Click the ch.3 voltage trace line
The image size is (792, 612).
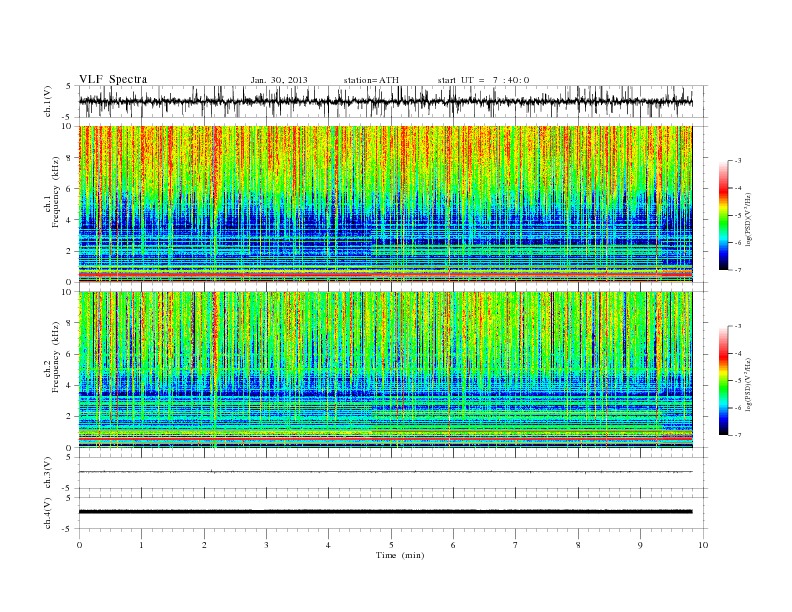pos(385,472)
